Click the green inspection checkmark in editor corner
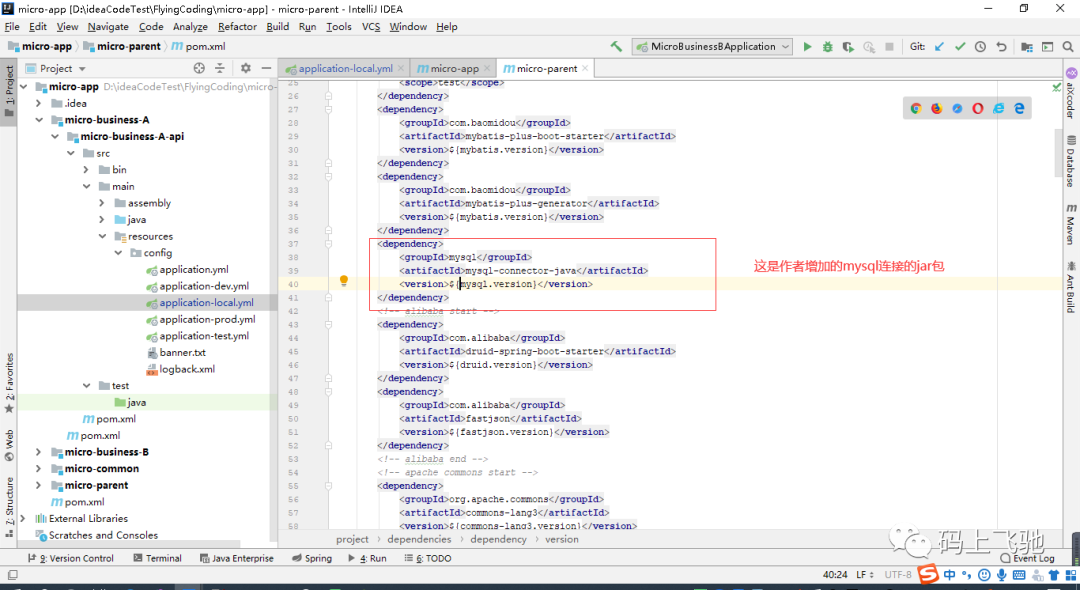The image size is (1080, 590). point(1057,87)
